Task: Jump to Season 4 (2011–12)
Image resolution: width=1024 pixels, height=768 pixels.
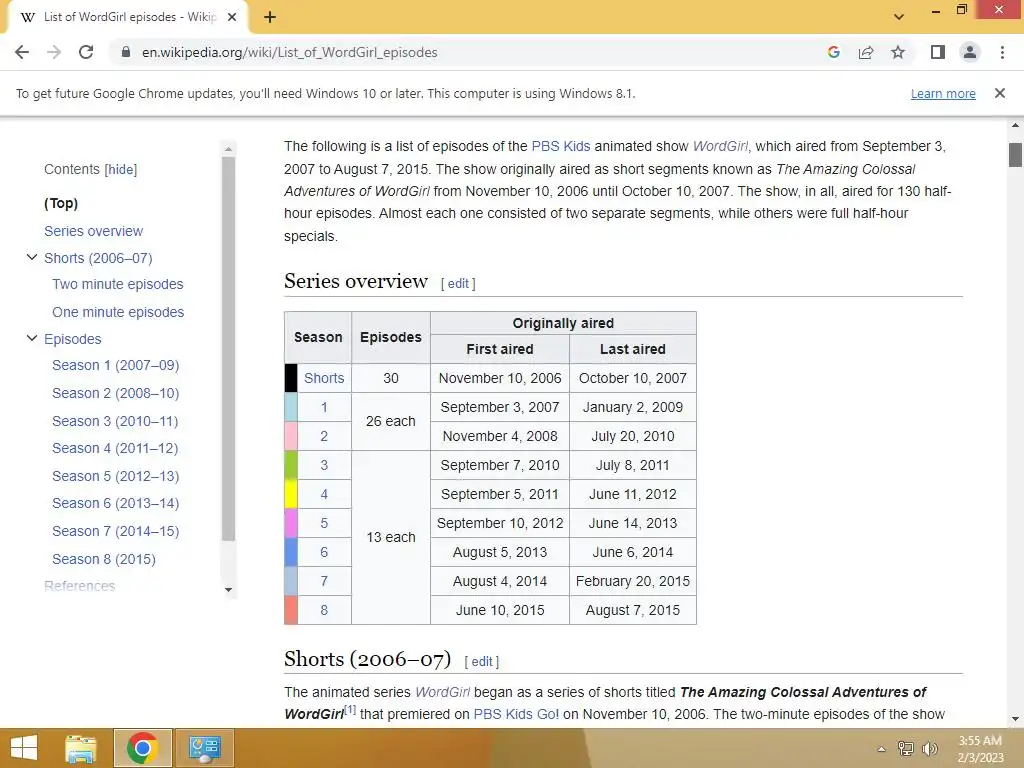Action: 115,448
